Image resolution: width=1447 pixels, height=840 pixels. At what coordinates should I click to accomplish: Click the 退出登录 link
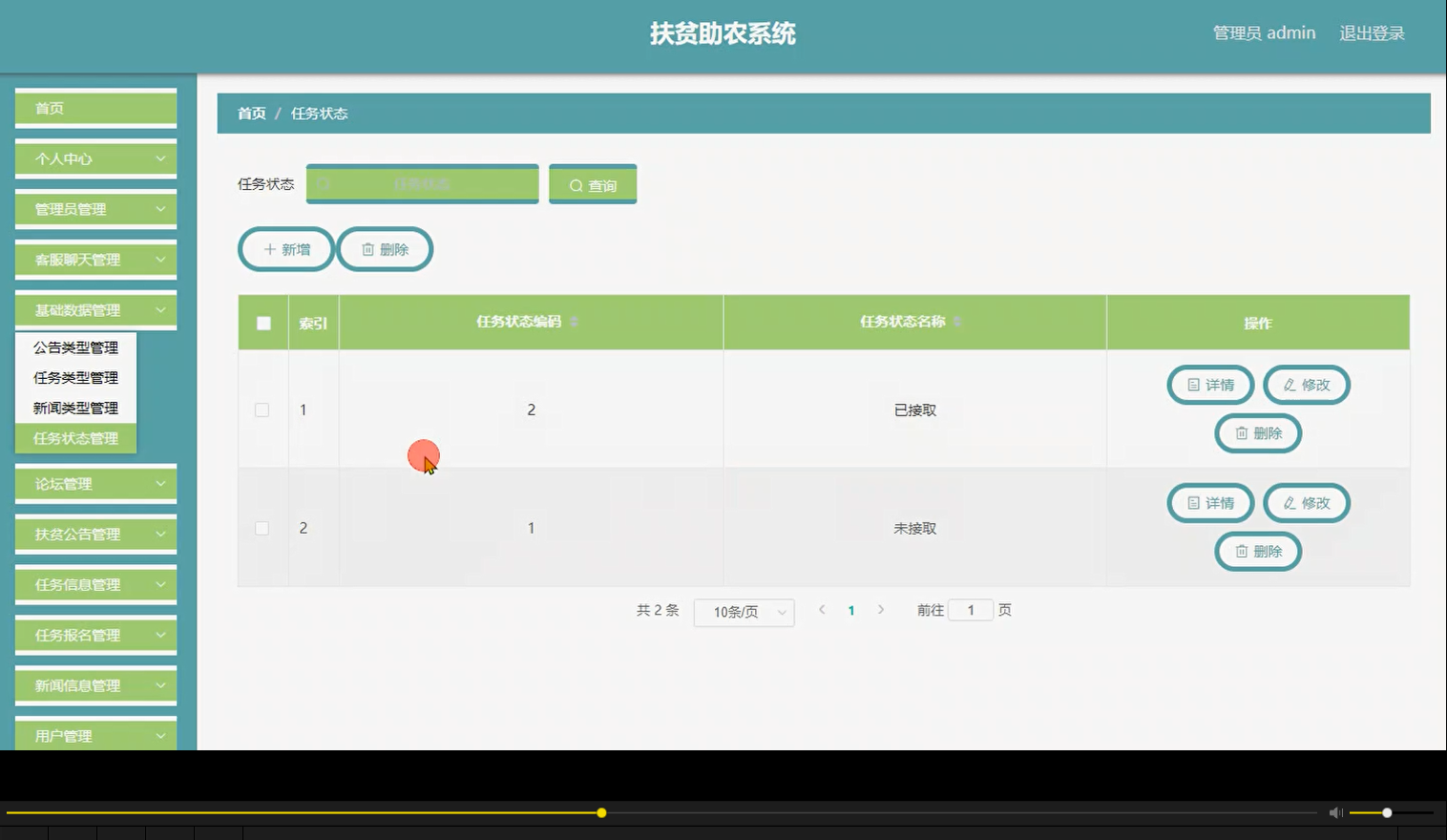pyautogui.click(x=1372, y=32)
